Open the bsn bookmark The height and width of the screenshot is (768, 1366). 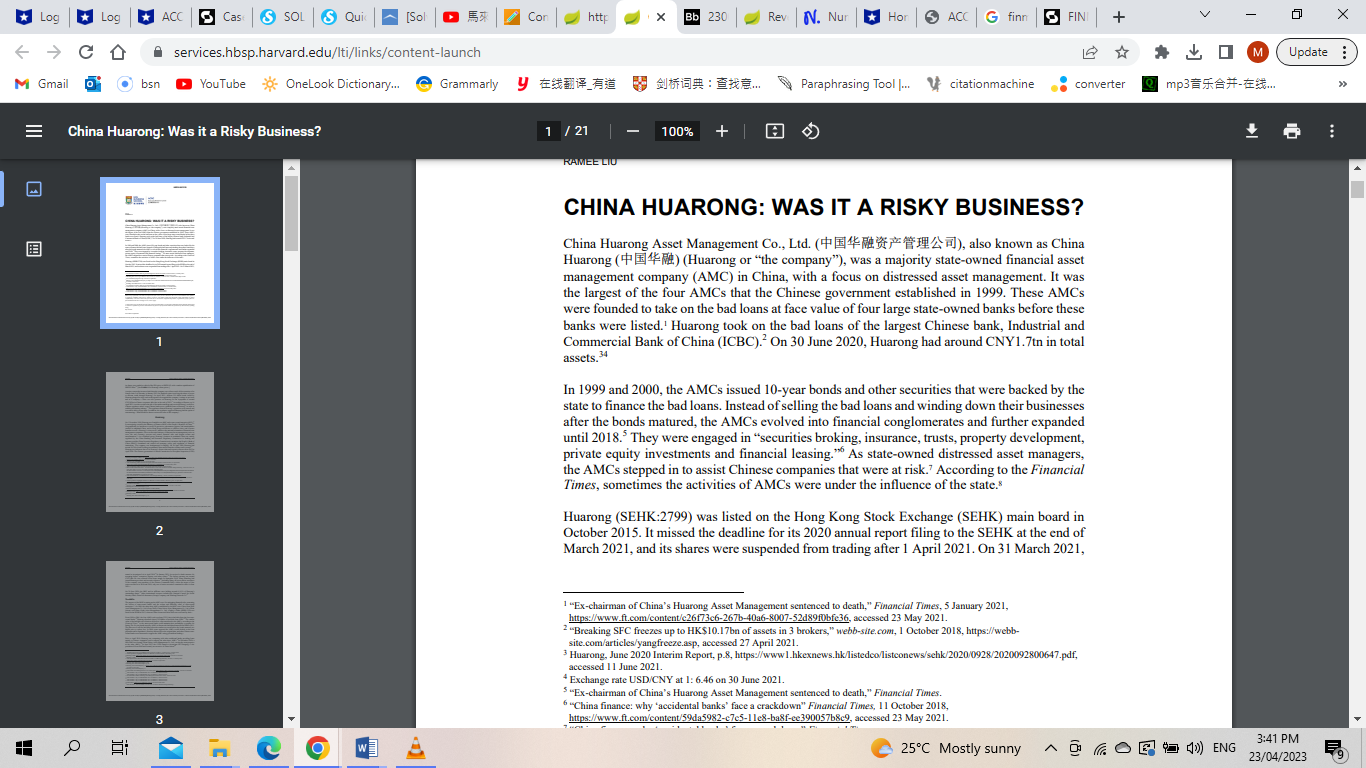(x=139, y=84)
